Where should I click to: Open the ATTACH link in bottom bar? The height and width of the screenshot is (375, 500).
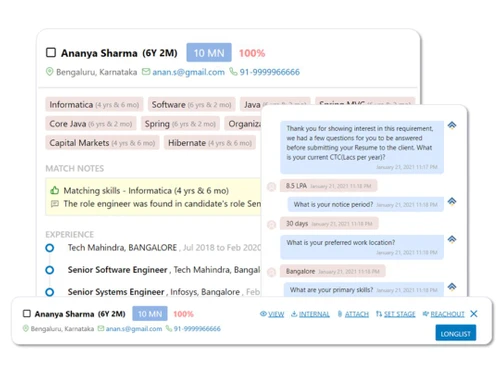(357, 314)
